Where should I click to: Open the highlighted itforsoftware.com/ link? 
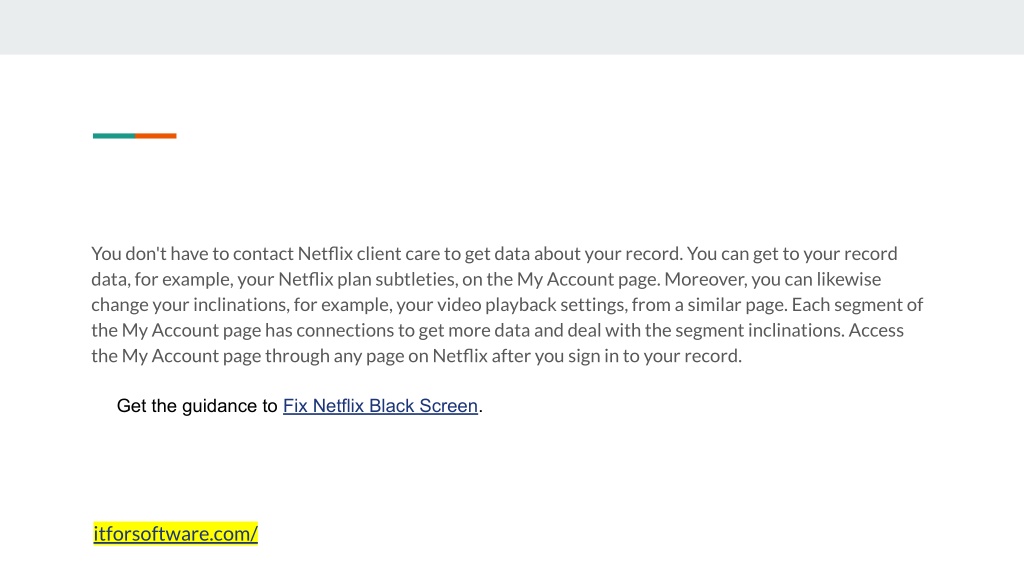coord(176,534)
